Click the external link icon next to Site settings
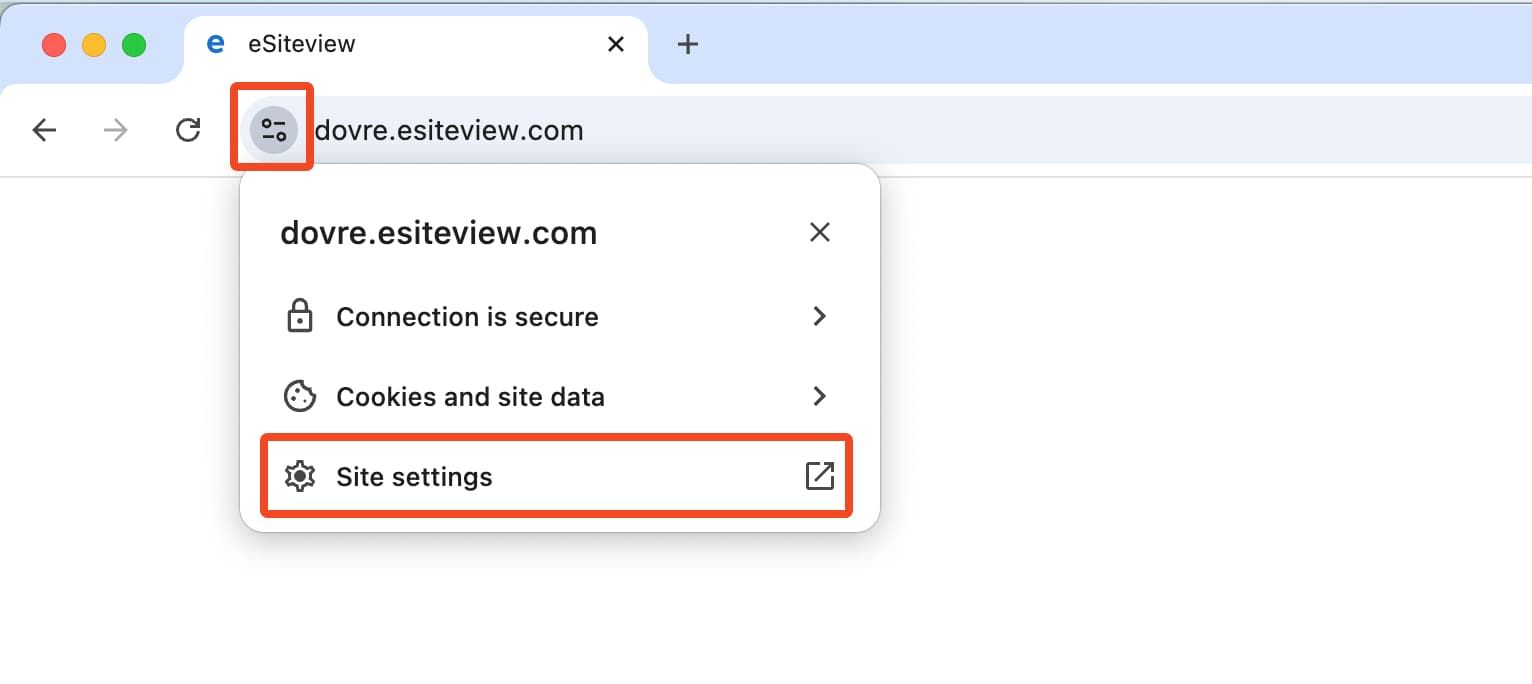This screenshot has width=1532, height=684. click(x=820, y=477)
